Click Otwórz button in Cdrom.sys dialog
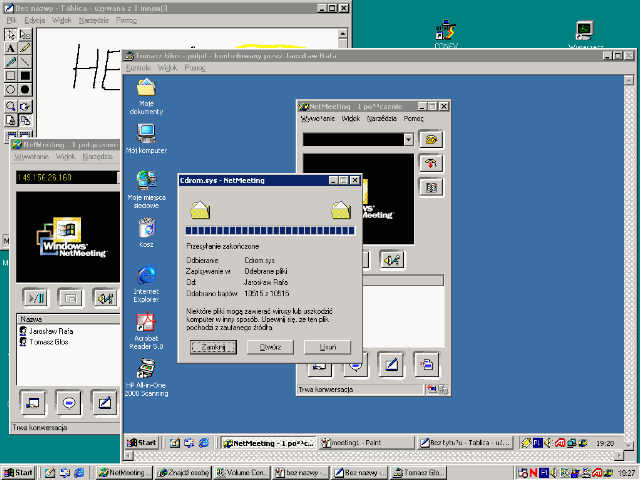640x480 pixels. tap(270, 347)
